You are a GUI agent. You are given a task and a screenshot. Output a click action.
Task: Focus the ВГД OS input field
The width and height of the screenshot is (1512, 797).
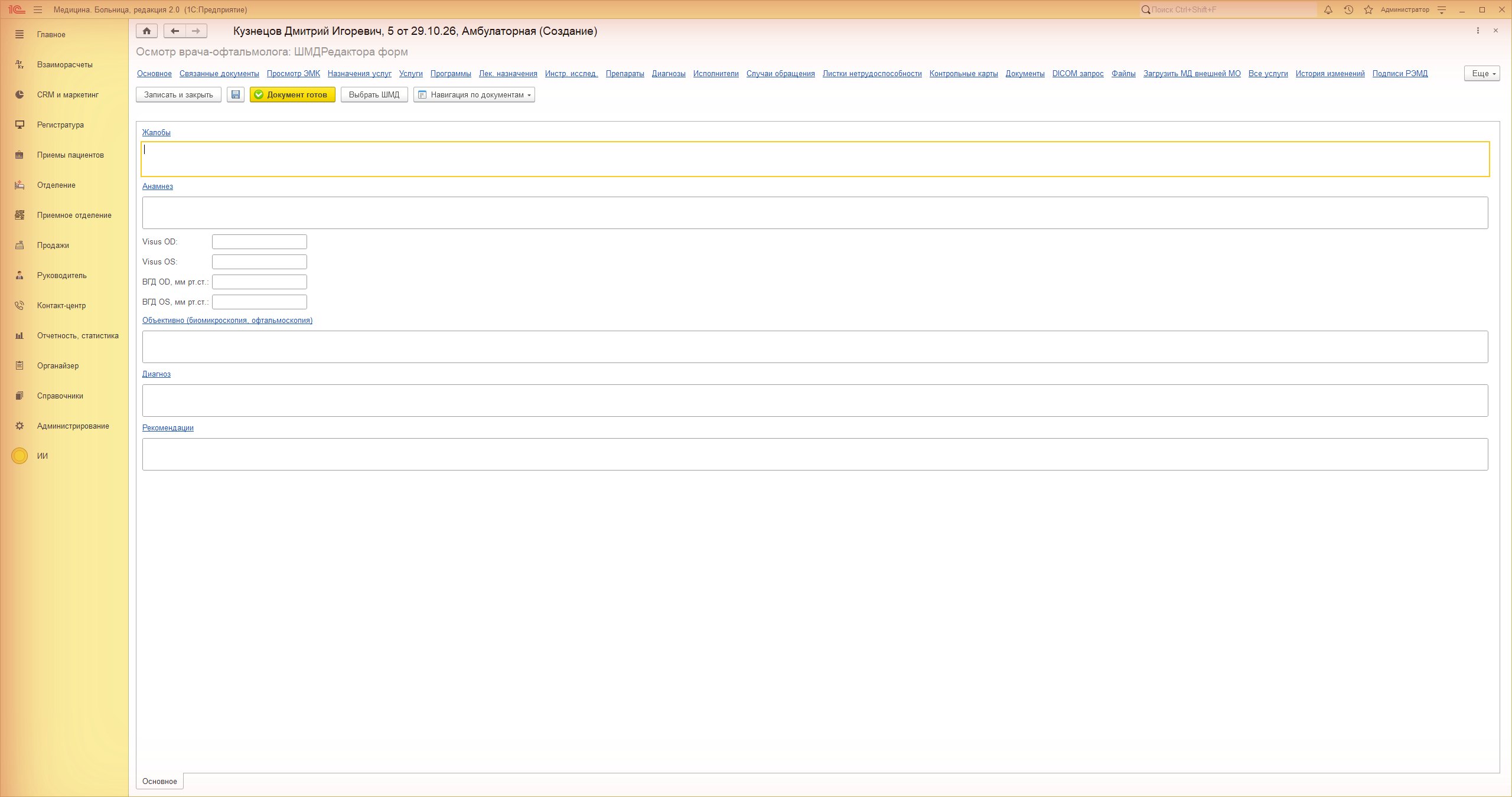coord(259,302)
